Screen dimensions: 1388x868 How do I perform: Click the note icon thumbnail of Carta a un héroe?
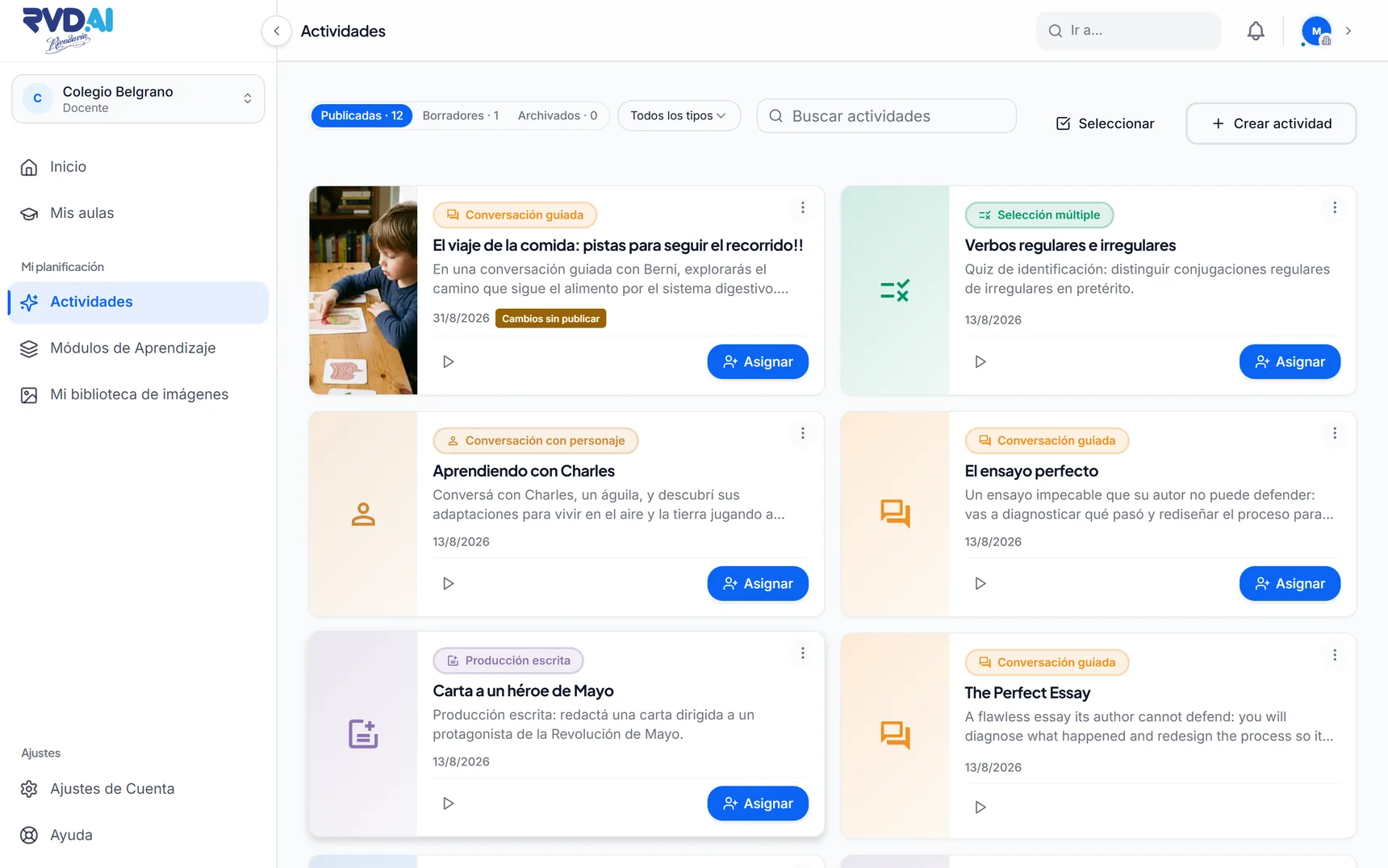coord(363,734)
